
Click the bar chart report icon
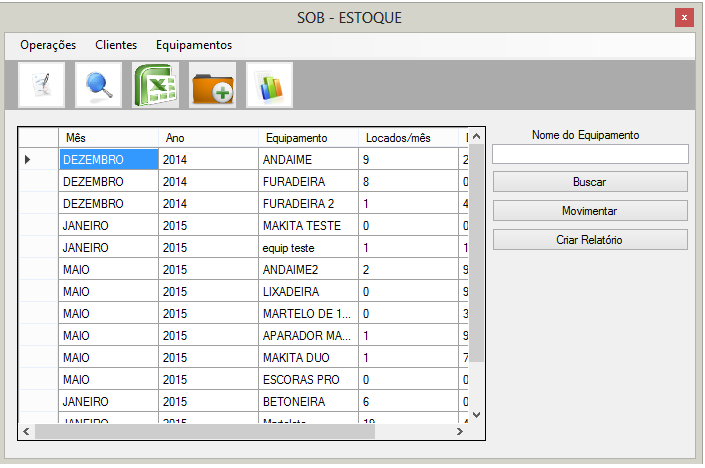pos(269,85)
